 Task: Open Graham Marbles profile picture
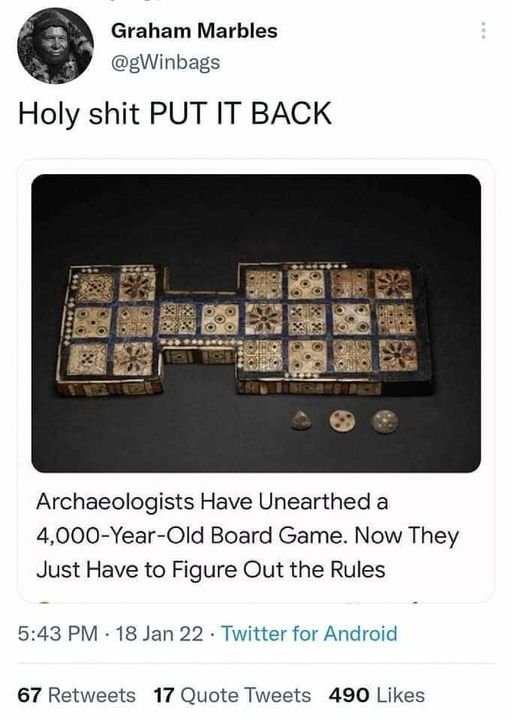point(56,46)
